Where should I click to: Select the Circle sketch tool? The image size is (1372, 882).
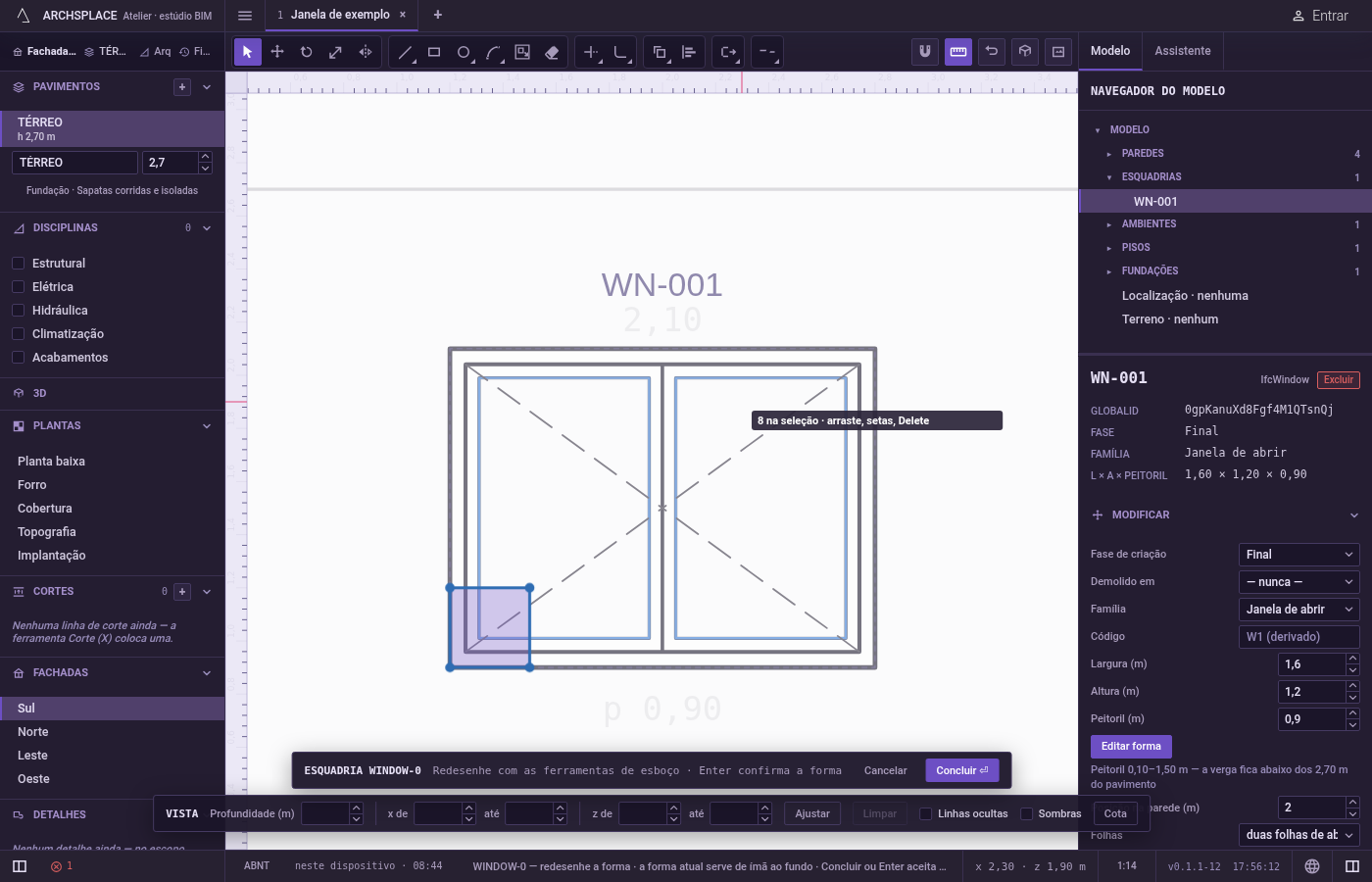click(464, 52)
